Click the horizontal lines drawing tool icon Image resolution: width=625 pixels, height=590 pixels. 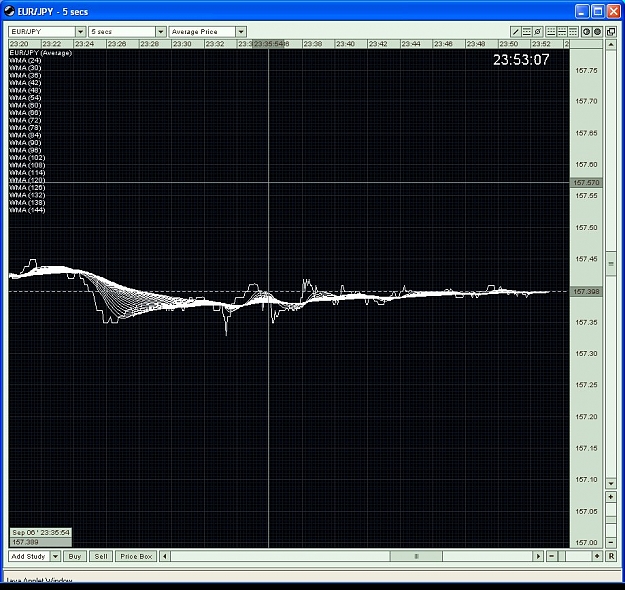527,32
